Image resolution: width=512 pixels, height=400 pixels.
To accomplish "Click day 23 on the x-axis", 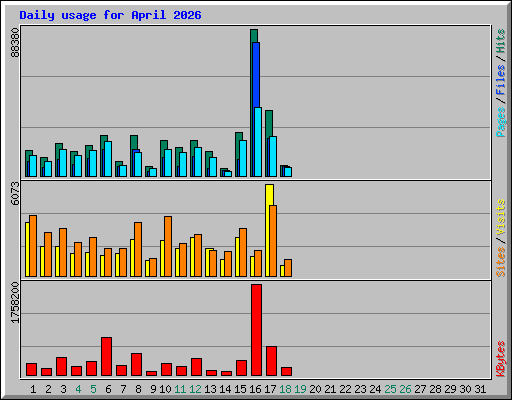I will pyautogui.click(x=360, y=389).
